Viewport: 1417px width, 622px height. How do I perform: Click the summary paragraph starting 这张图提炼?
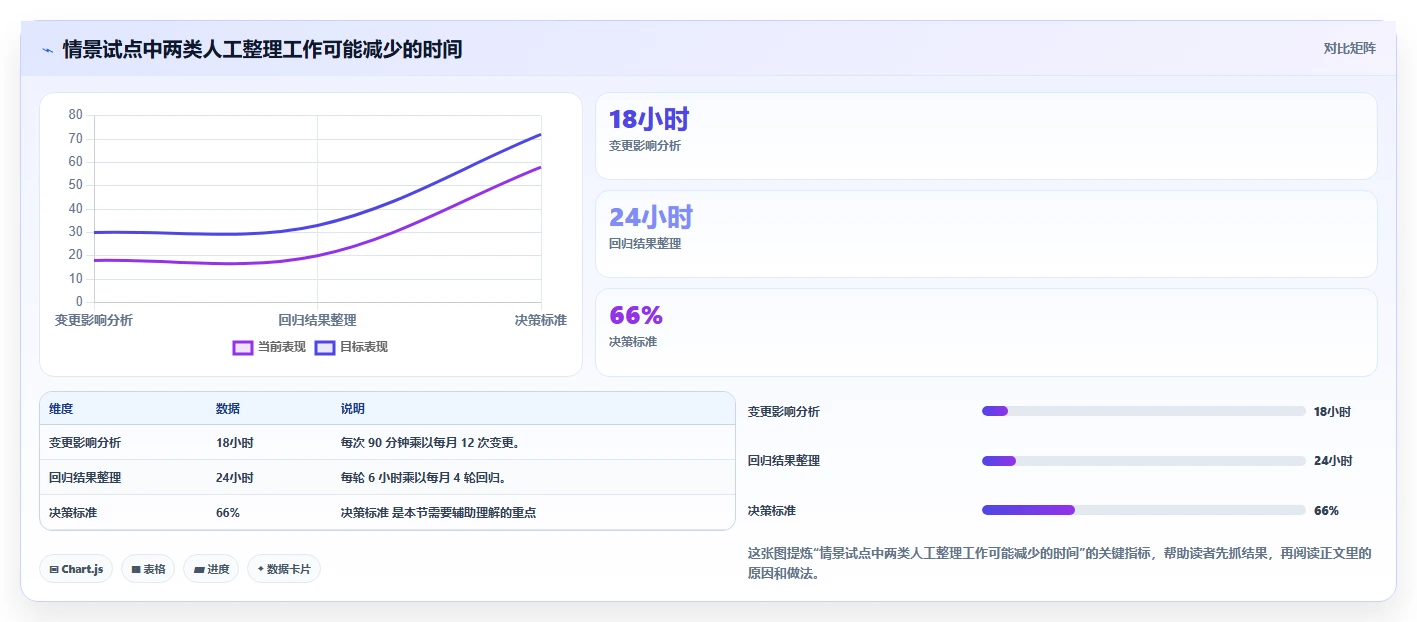[x=1060, y=564]
